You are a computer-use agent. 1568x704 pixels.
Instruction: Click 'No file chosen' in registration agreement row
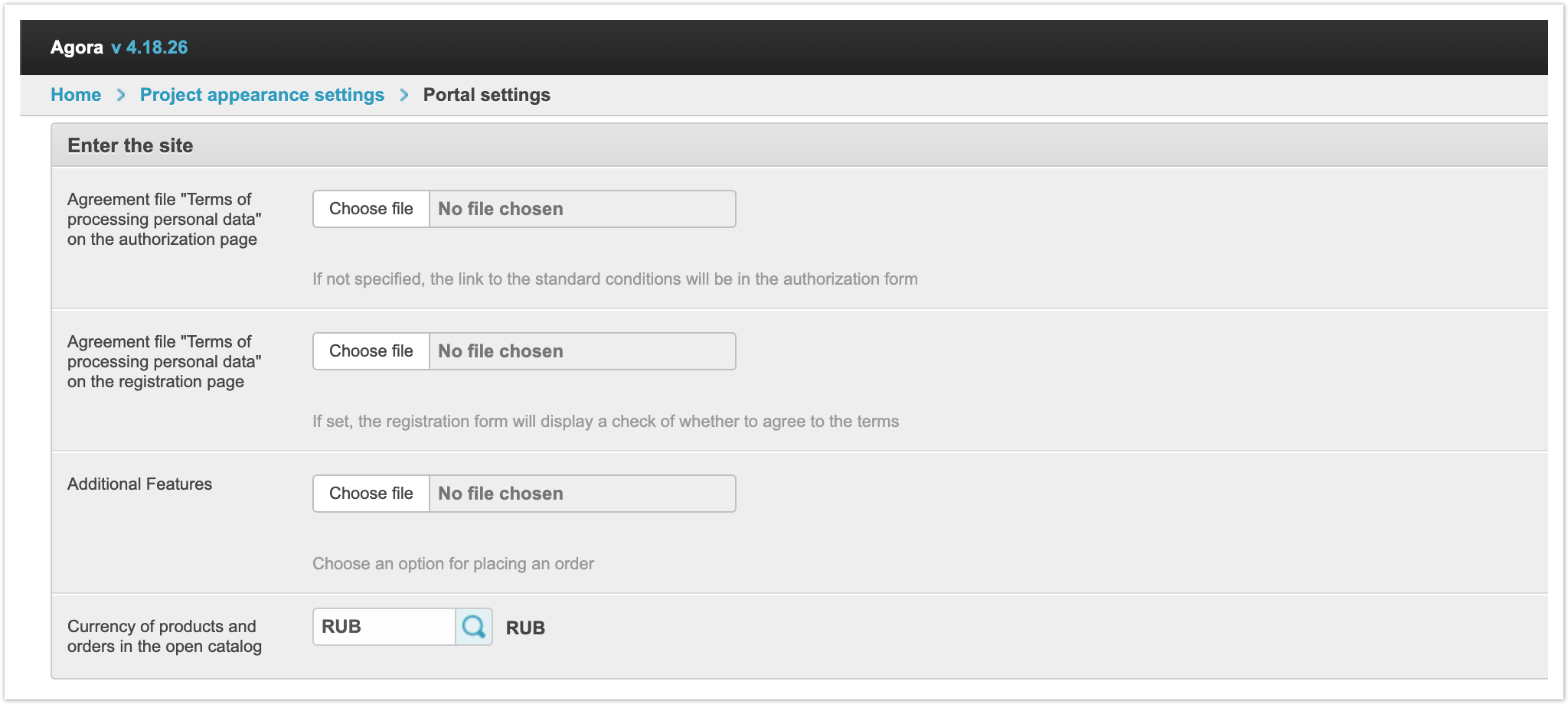[x=501, y=351]
